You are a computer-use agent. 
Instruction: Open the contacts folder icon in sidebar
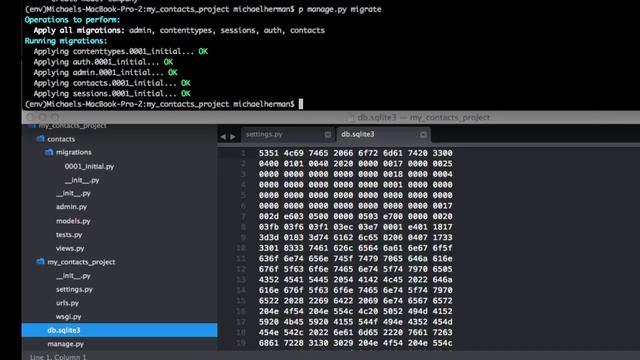pos(40,139)
